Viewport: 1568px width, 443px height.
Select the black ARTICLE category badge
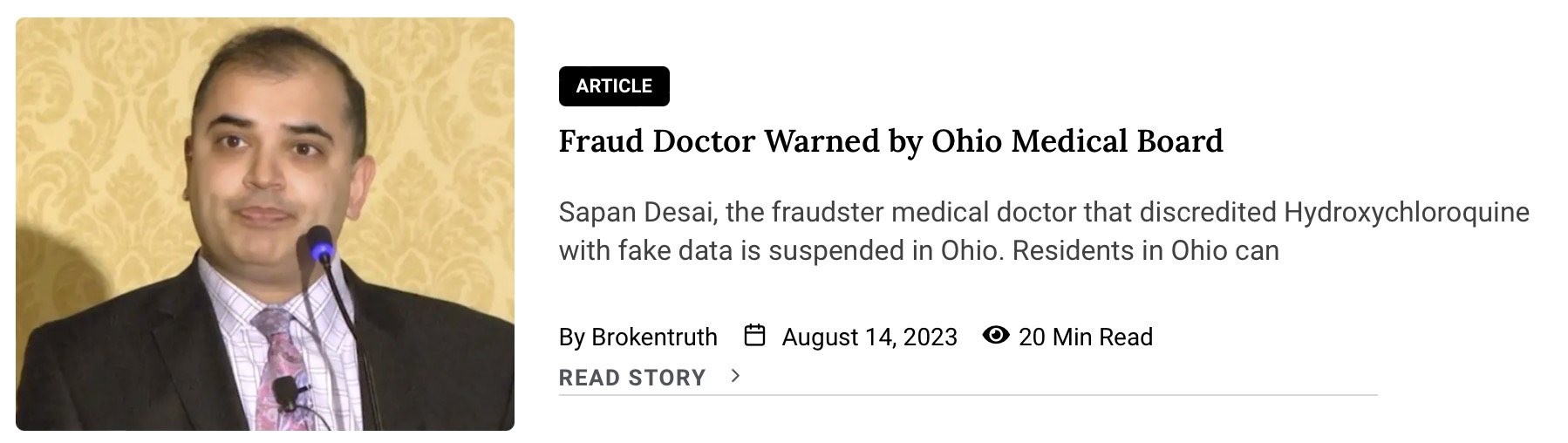pos(614,85)
